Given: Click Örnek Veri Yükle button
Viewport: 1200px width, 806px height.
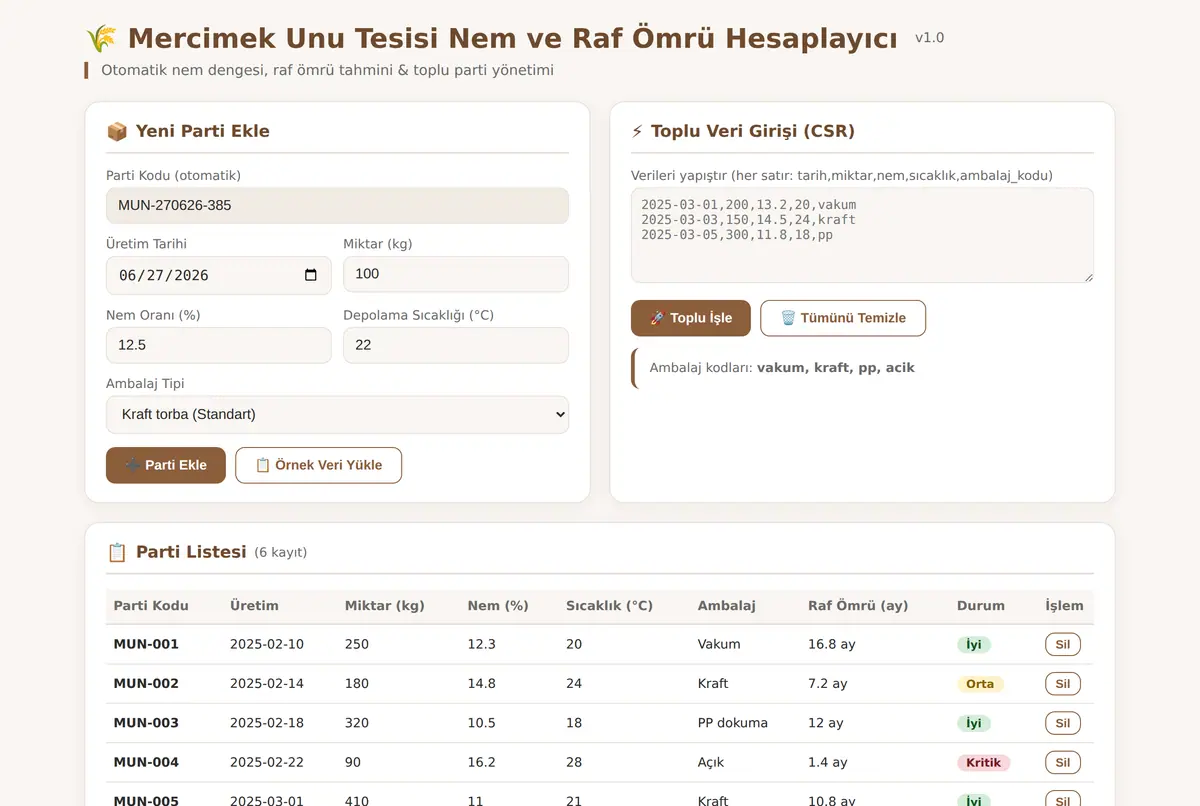Looking at the screenshot, I should 318,465.
